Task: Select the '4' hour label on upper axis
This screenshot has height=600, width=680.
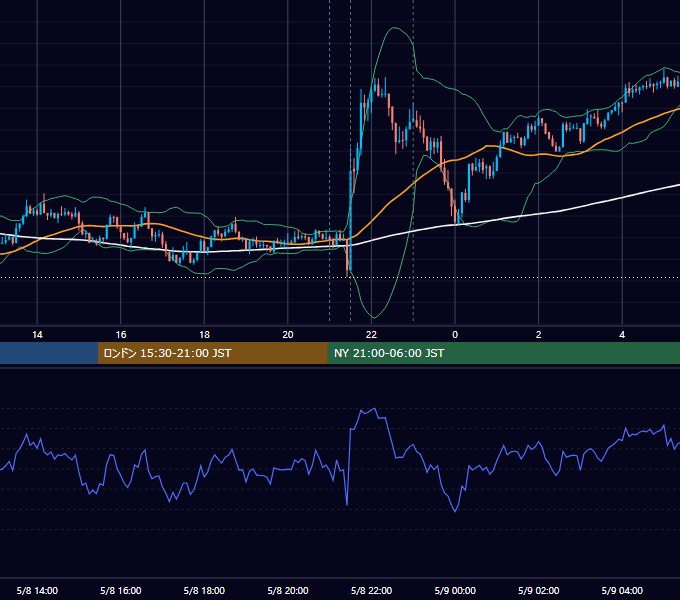Action: point(622,335)
